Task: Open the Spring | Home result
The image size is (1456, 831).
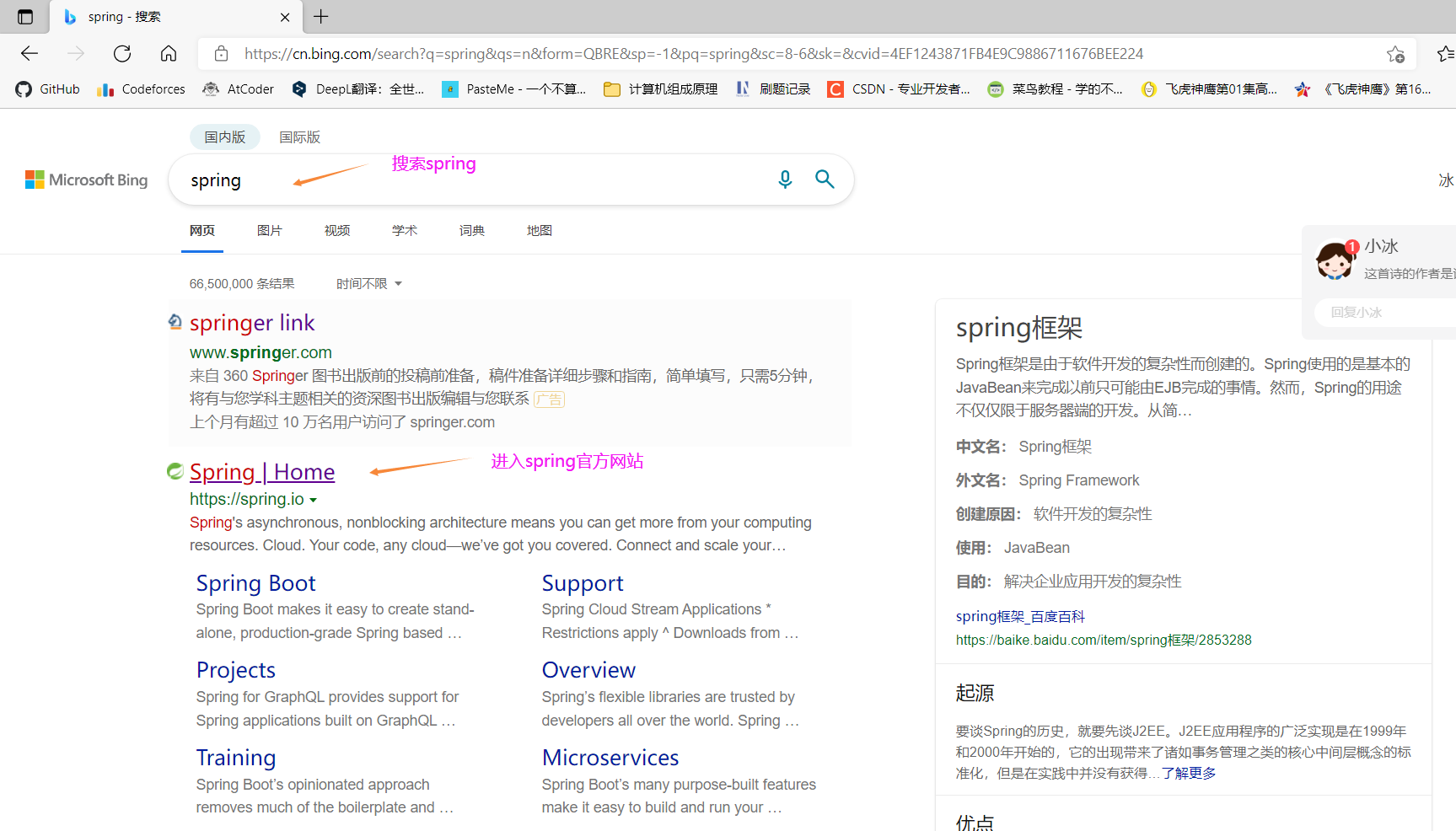Action: 262,472
